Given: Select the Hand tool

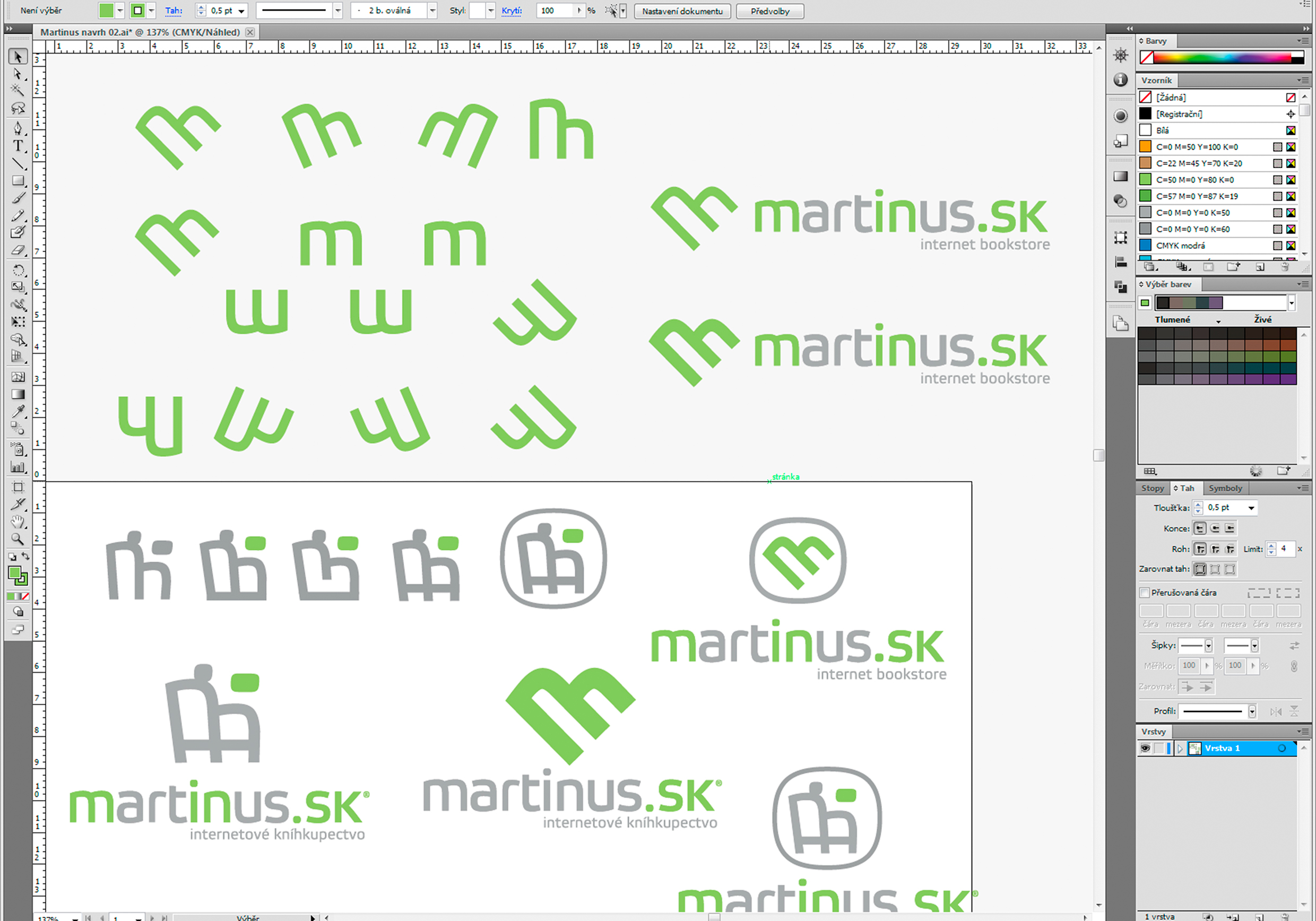Looking at the screenshot, I should (x=18, y=522).
